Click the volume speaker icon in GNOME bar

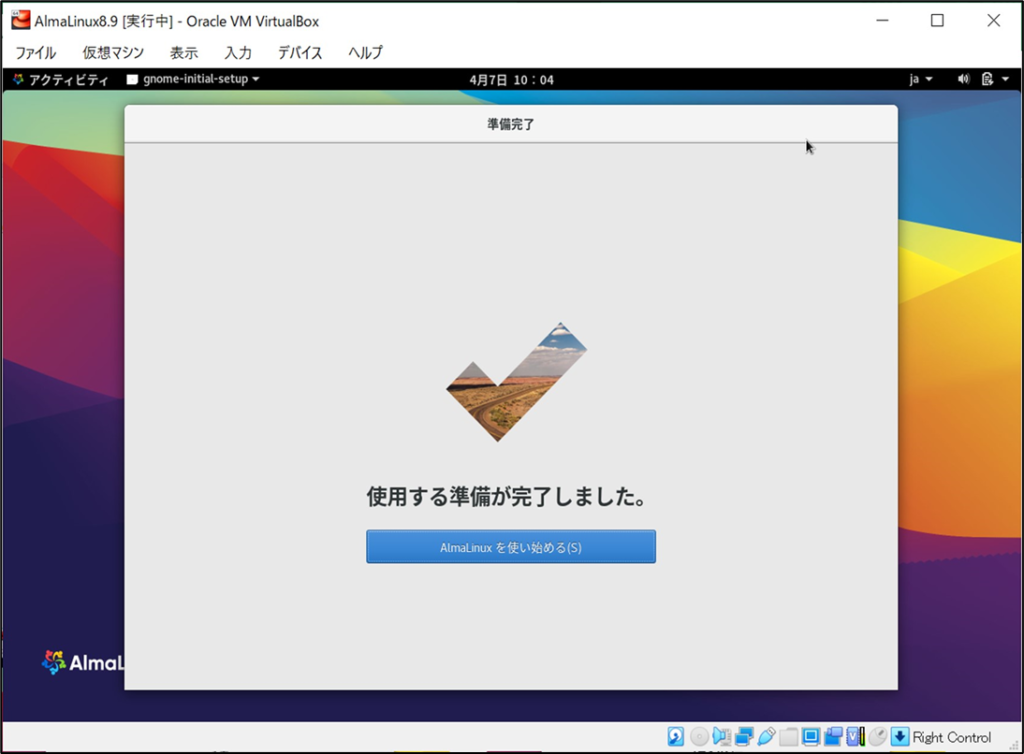(x=963, y=79)
